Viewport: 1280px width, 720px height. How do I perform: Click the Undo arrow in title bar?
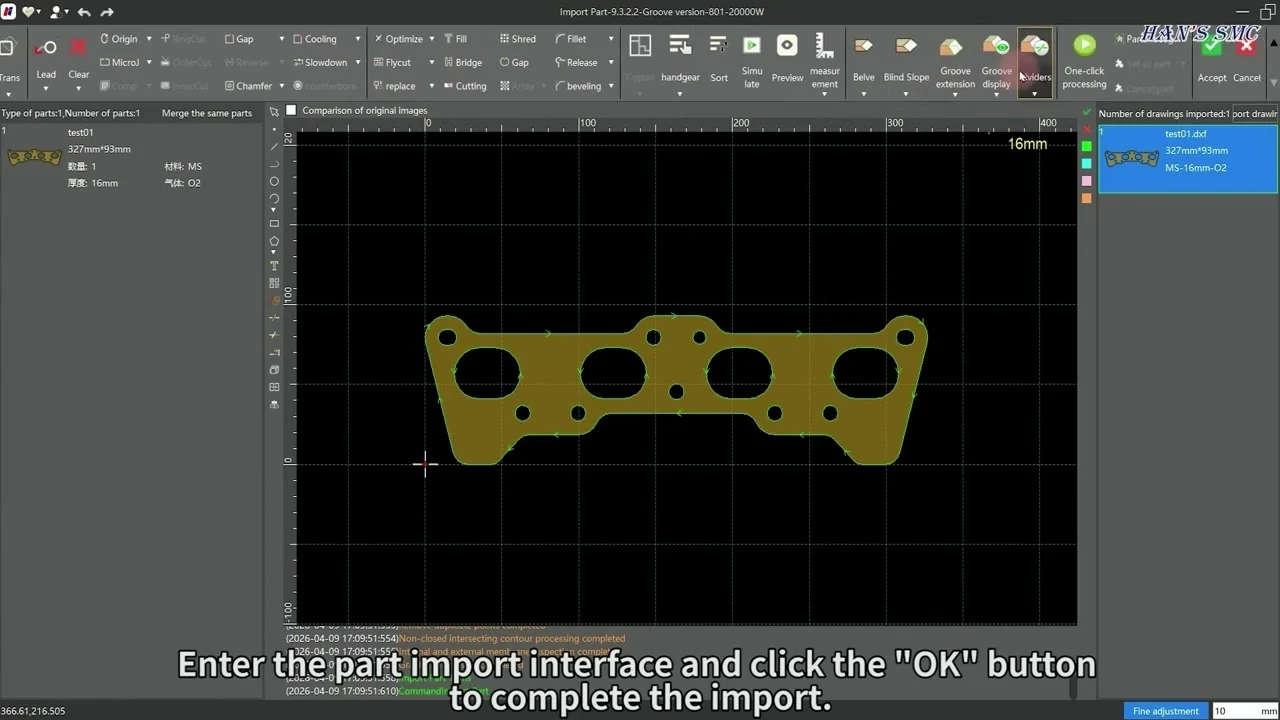point(84,12)
